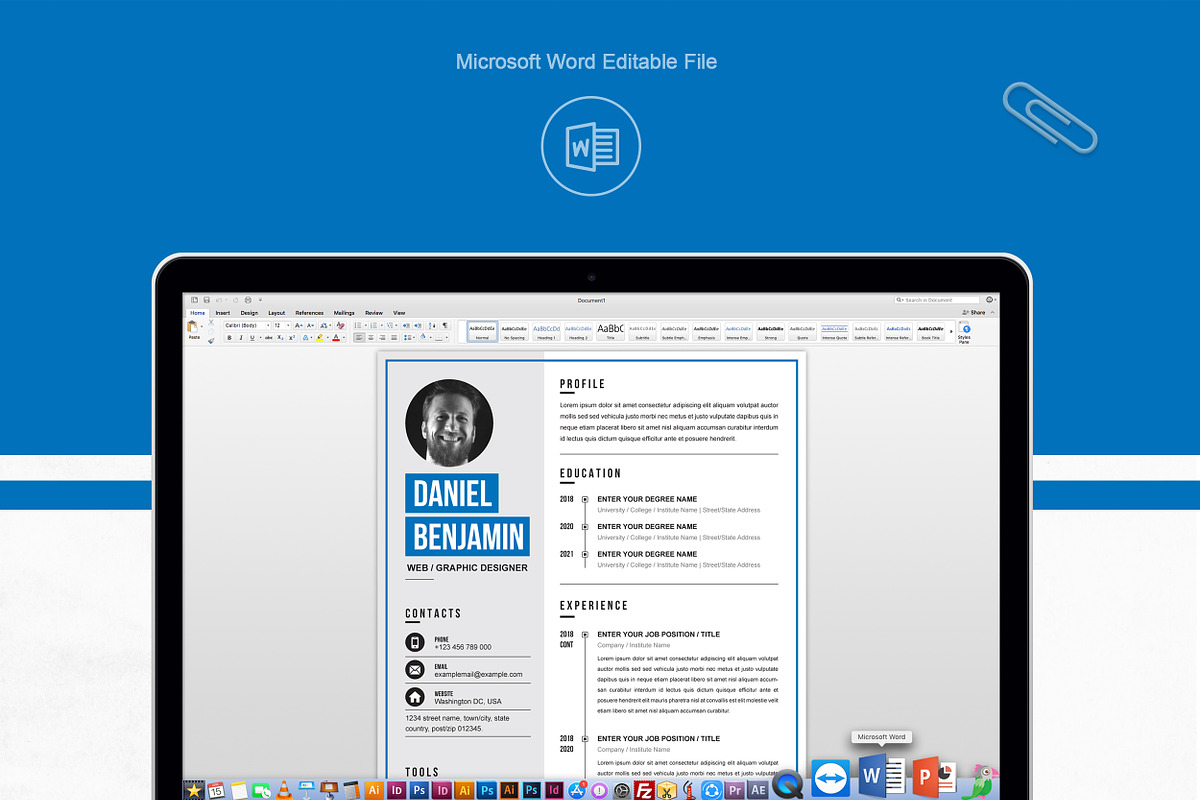Click the Paste icon in the ribbon

[192, 326]
